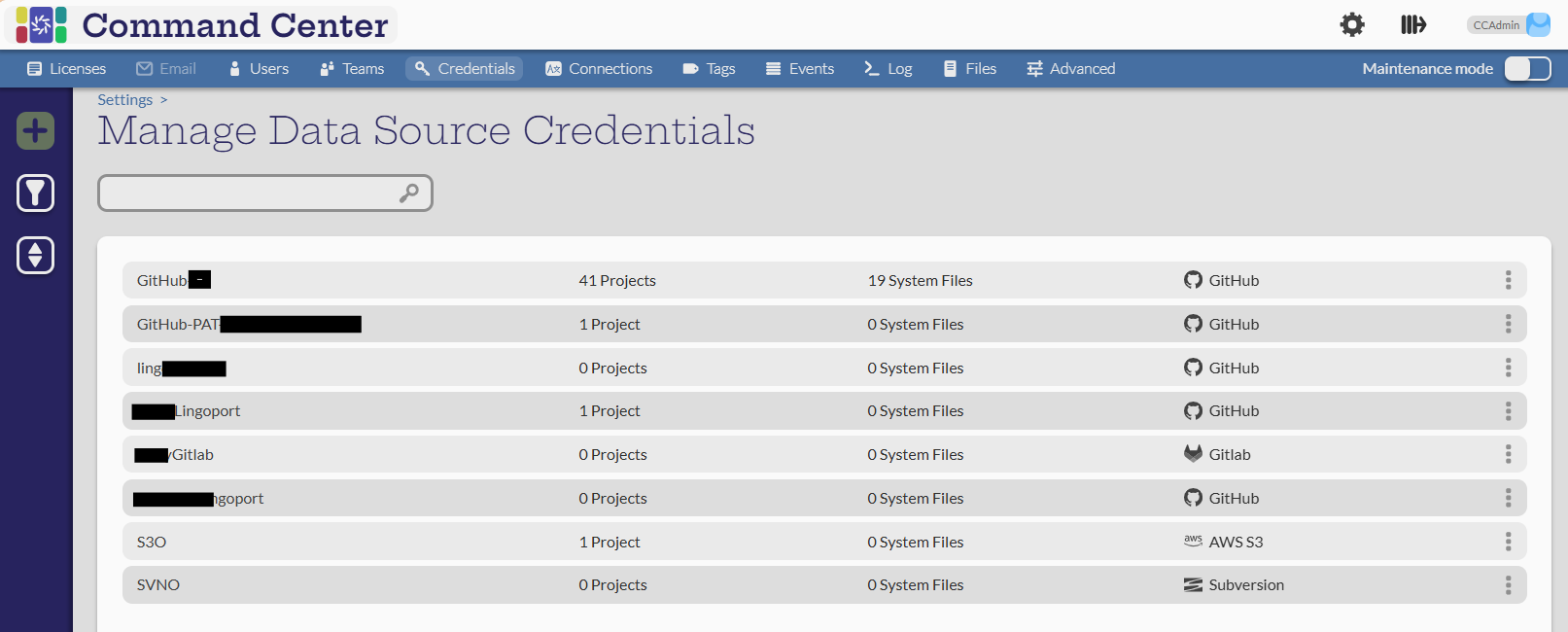Open the three-dot menu for Gitlab row
This screenshot has width=1568, height=632.
tap(1508, 454)
